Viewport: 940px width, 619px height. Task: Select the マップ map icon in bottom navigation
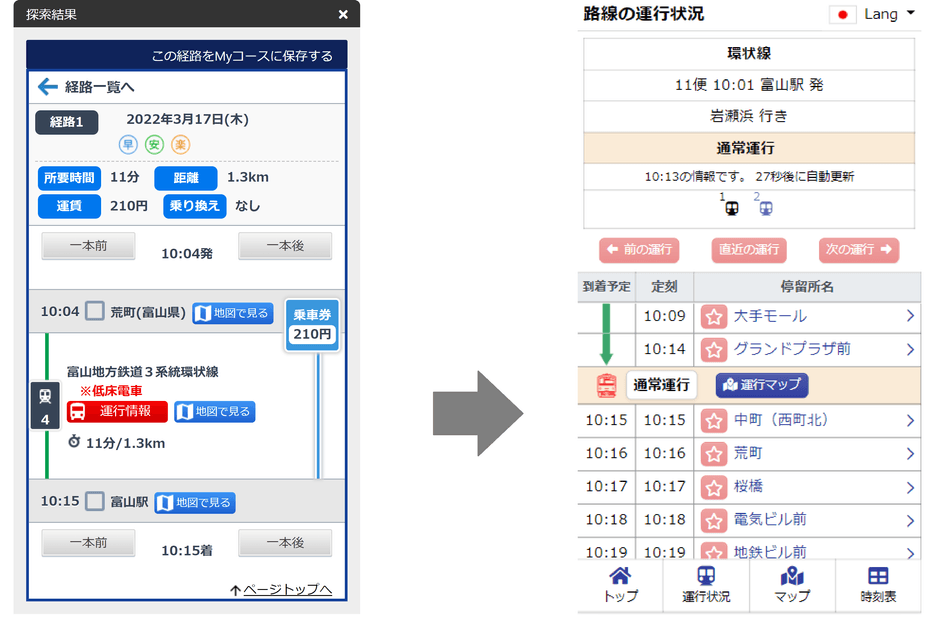click(x=792, y=581)
